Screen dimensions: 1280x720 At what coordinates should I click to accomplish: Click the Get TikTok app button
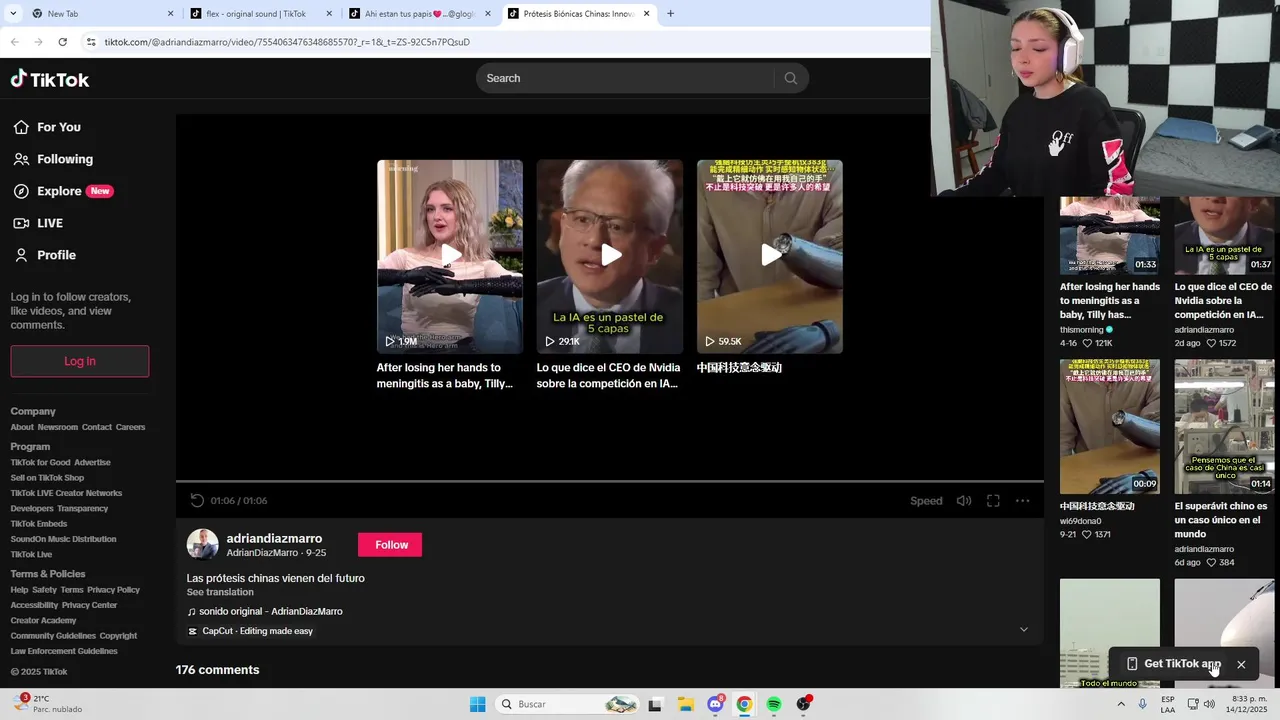pyautogui.click(x=1173, y=664)
